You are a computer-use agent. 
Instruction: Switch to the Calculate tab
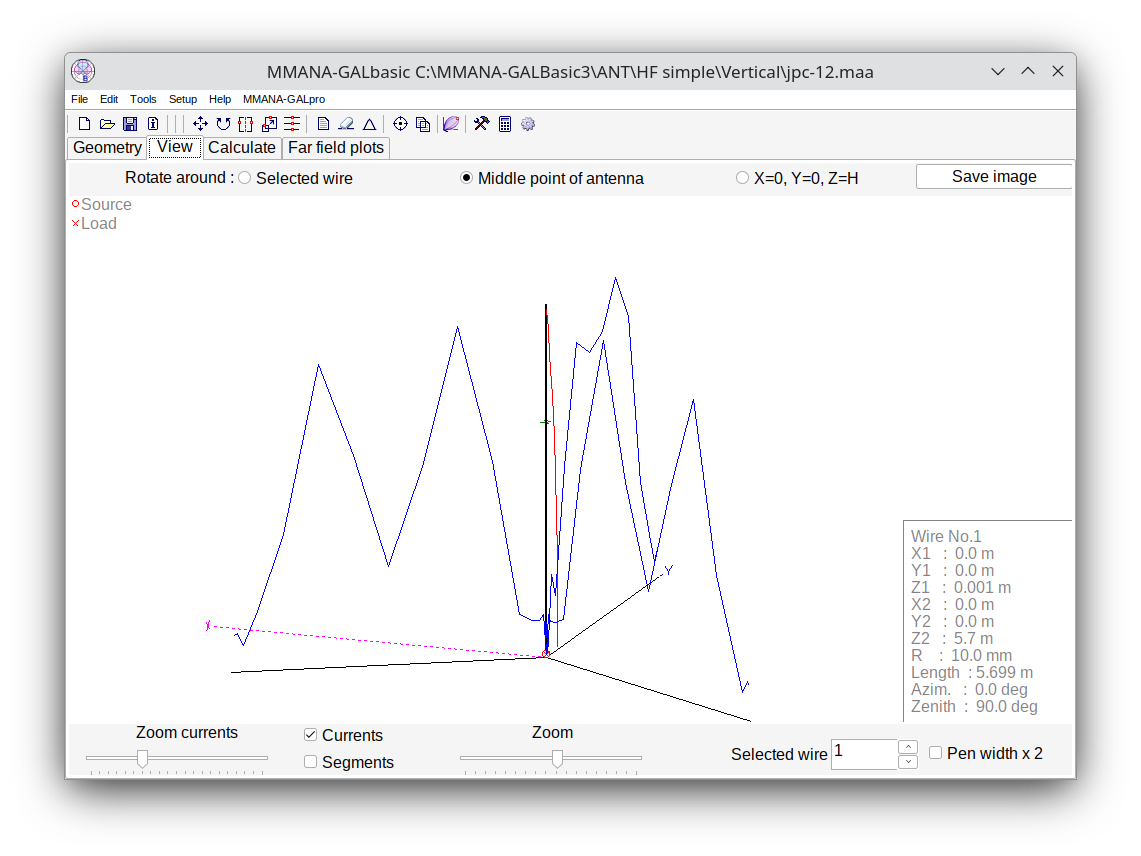pyautogui.click(x=242, y=148)
